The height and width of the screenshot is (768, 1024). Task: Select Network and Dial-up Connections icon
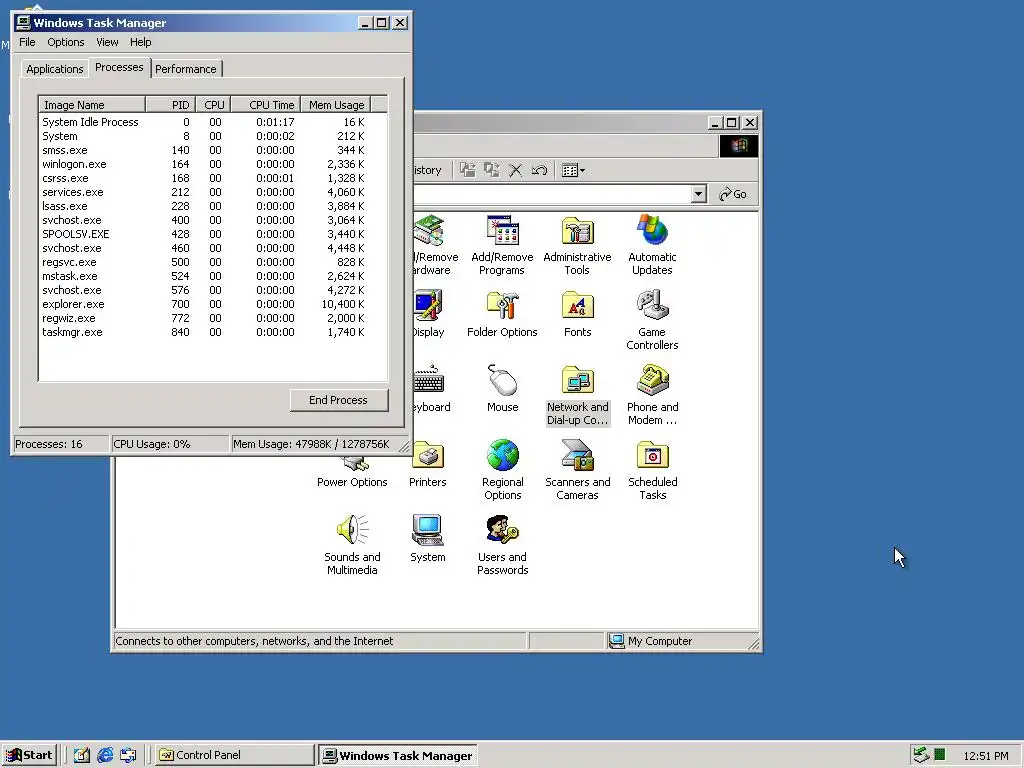click(x=577, y=395)
